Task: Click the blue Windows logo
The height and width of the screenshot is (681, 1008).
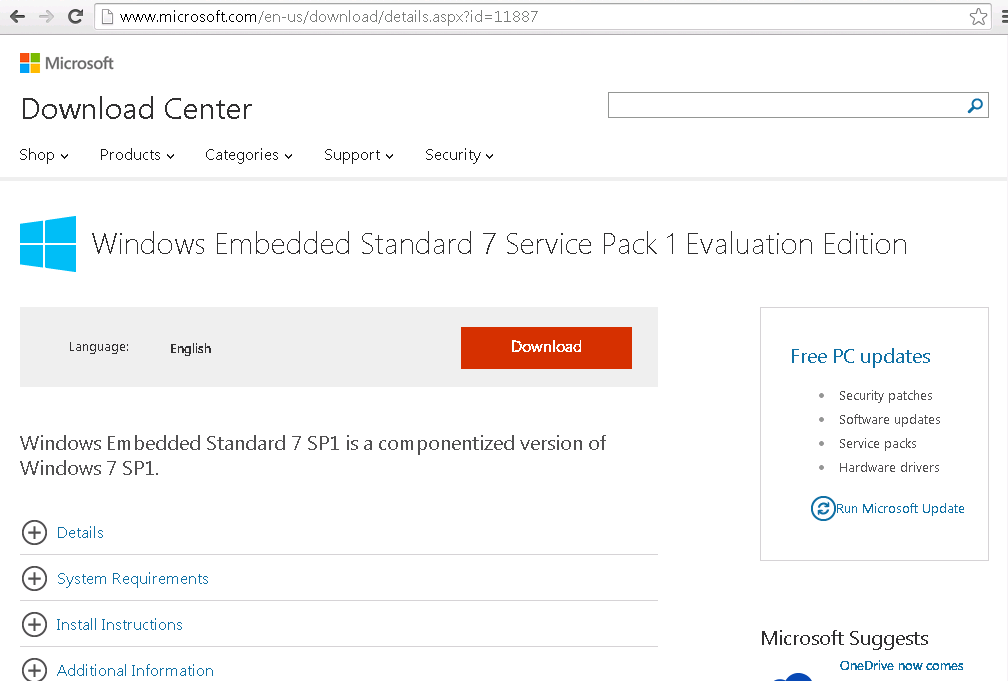Action: point(48,244)
